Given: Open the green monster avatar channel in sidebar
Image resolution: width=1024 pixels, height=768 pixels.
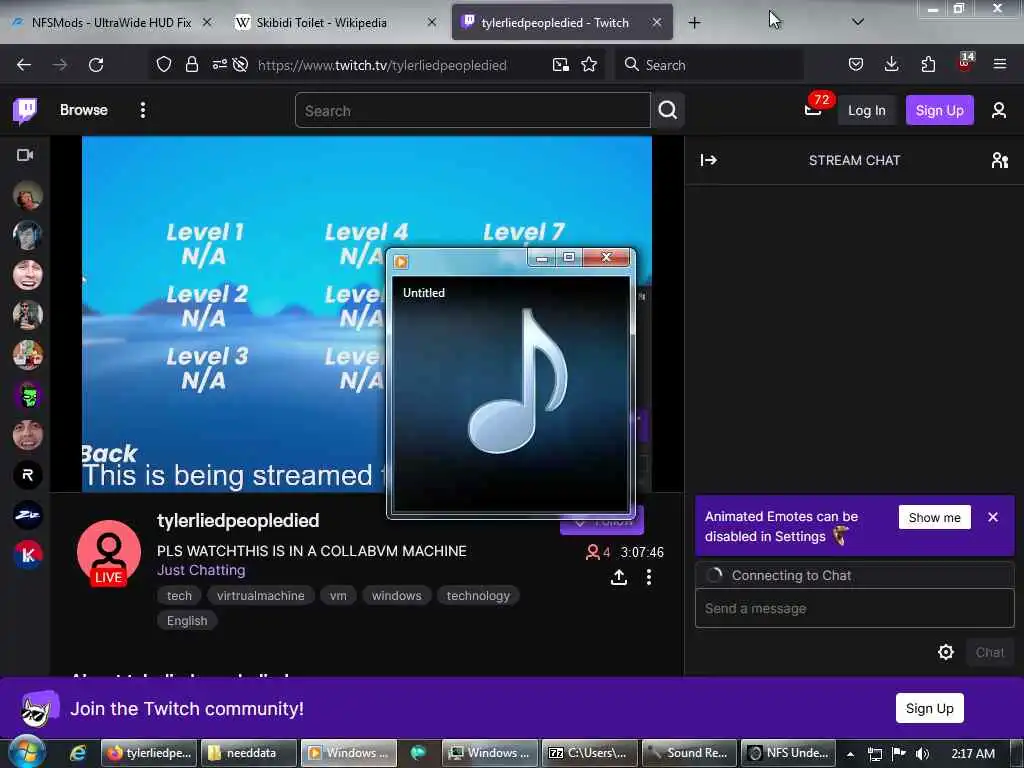Looking at the screenshot, I should 27,395.
